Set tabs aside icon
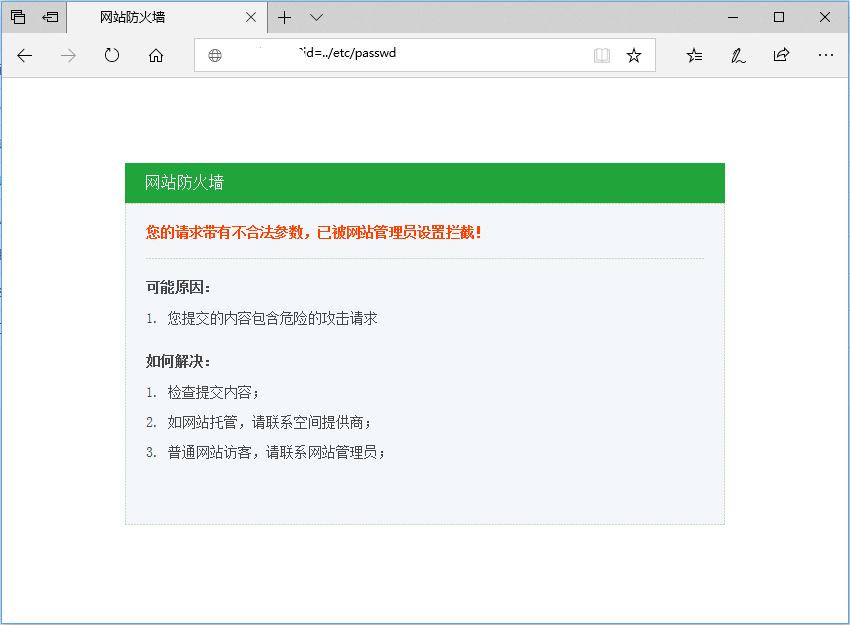Viewport: 850px width, 625px height. (50, 17)
